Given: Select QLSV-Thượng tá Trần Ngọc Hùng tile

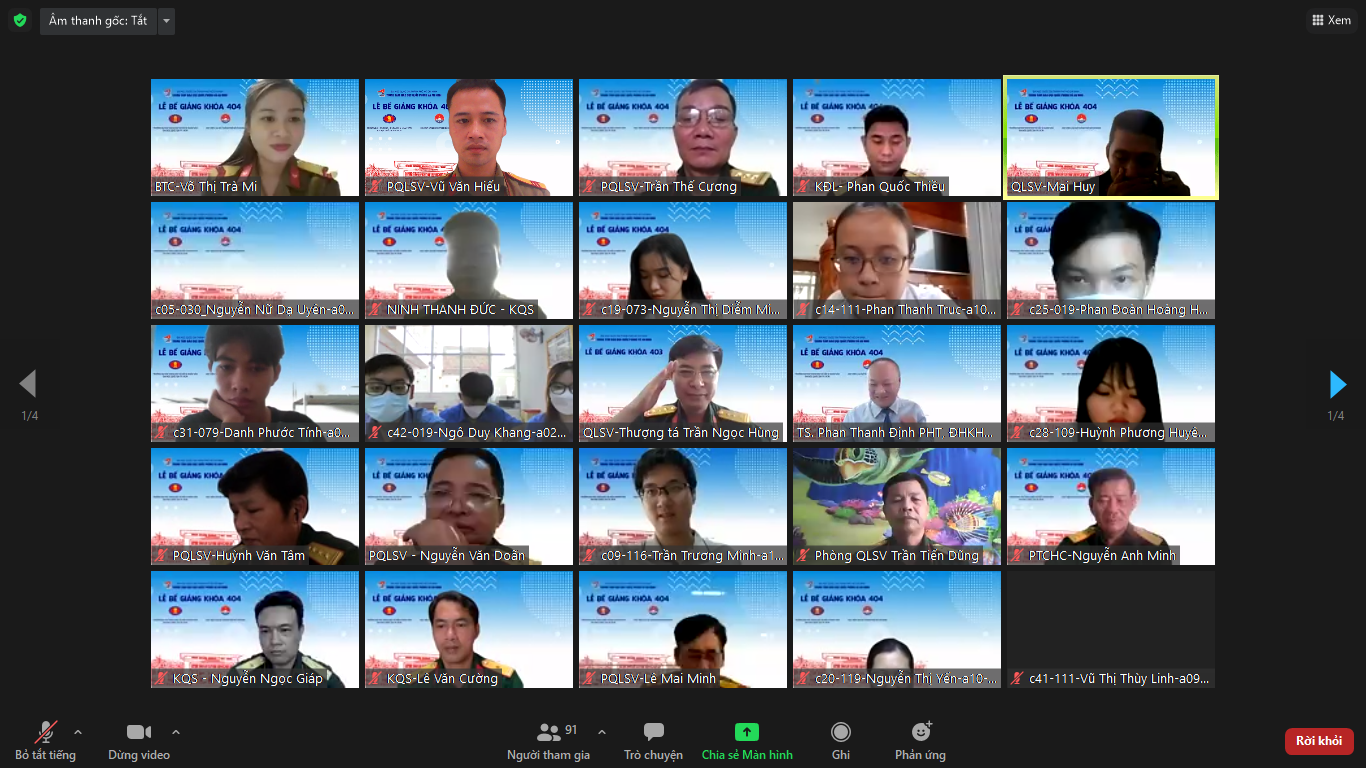Looking at the screenshot, I should click(683, 383).
